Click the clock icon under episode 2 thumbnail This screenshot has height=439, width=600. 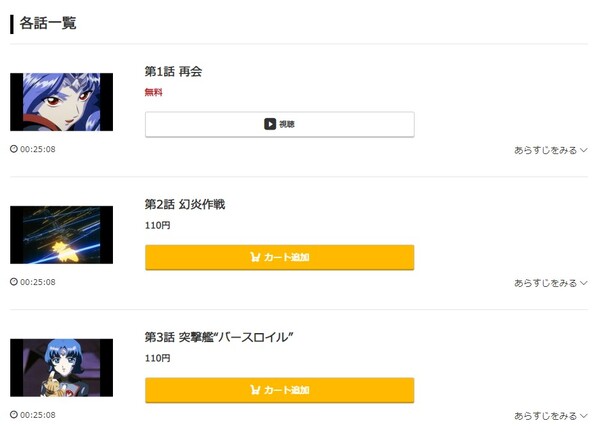coord(14,282)
